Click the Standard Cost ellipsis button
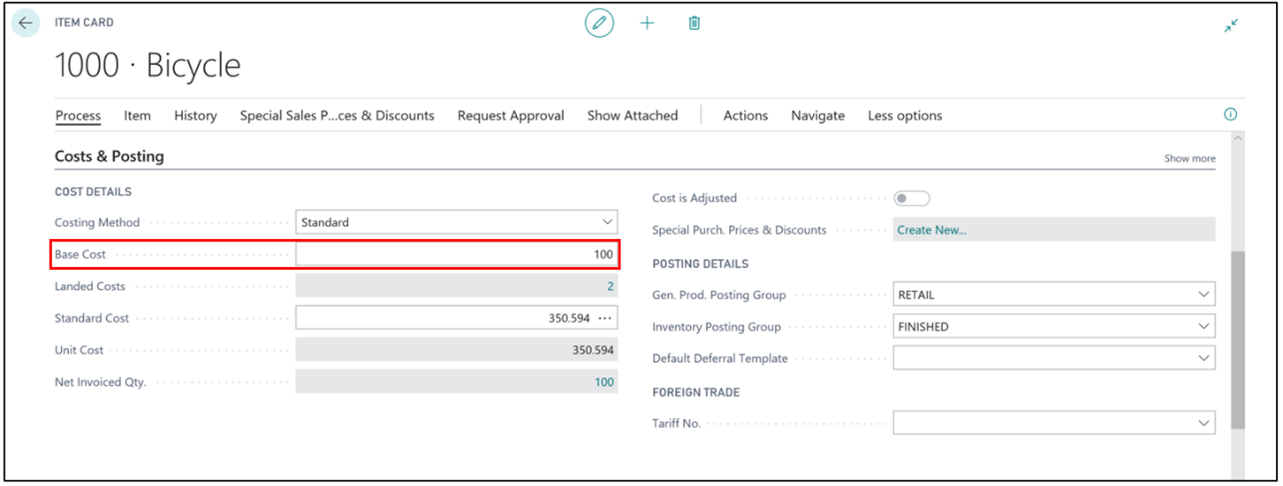The image size is (1283, 486). (604, 318)
